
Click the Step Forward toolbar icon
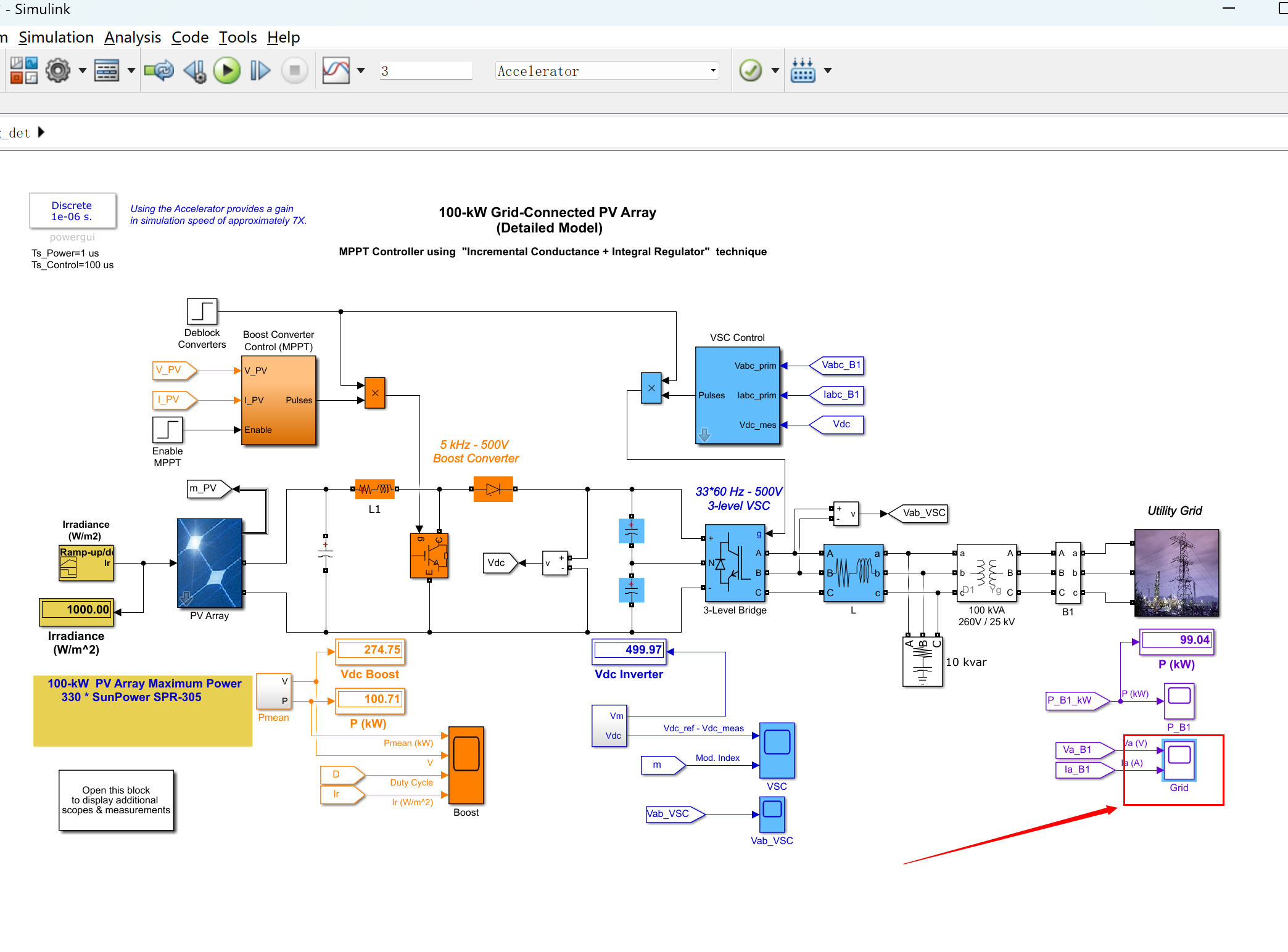tap(260, 71)
